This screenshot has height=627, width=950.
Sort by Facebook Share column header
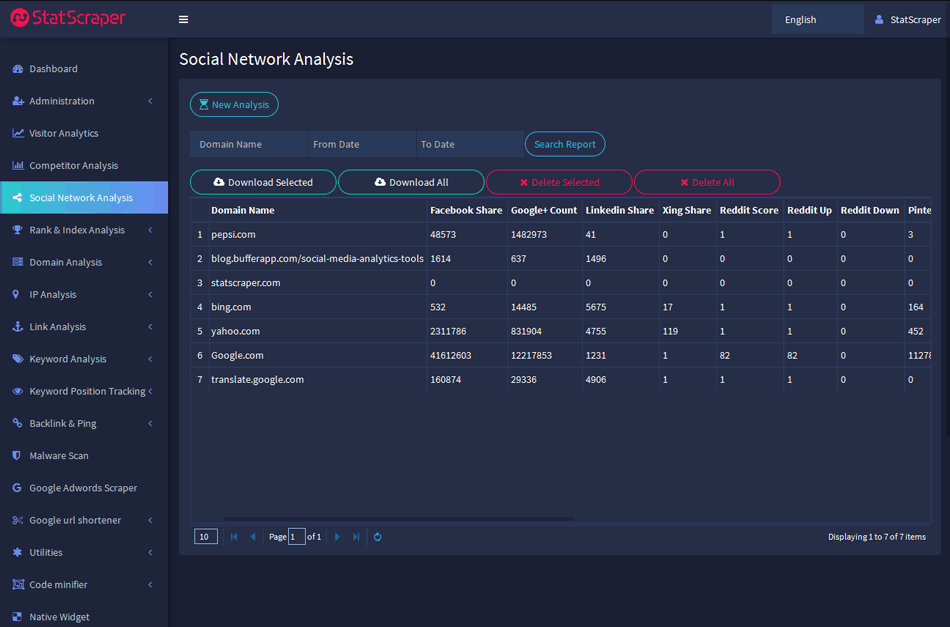[466, 210]
